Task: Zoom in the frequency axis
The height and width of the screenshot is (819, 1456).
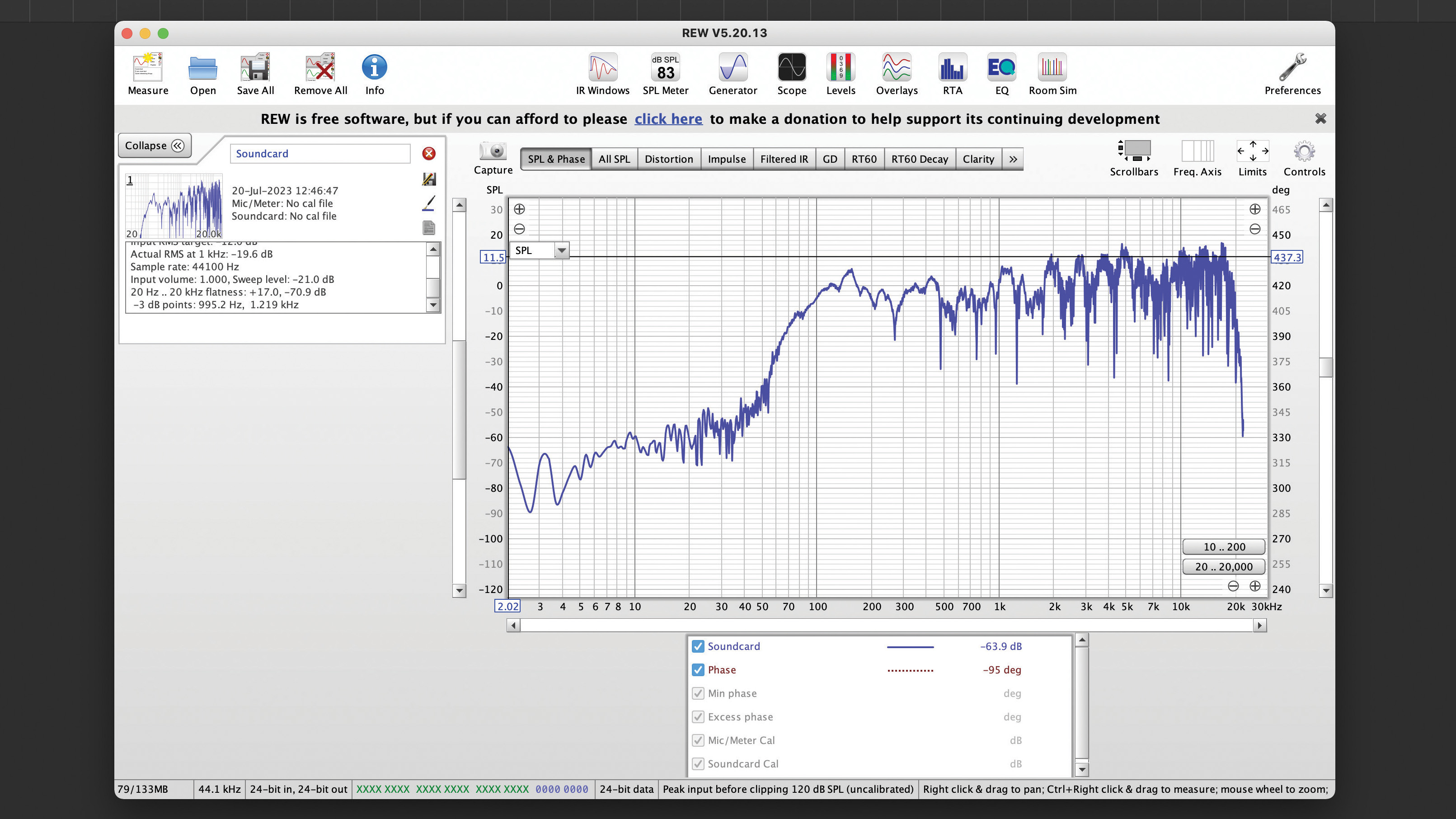Action: click(1255, 586)
